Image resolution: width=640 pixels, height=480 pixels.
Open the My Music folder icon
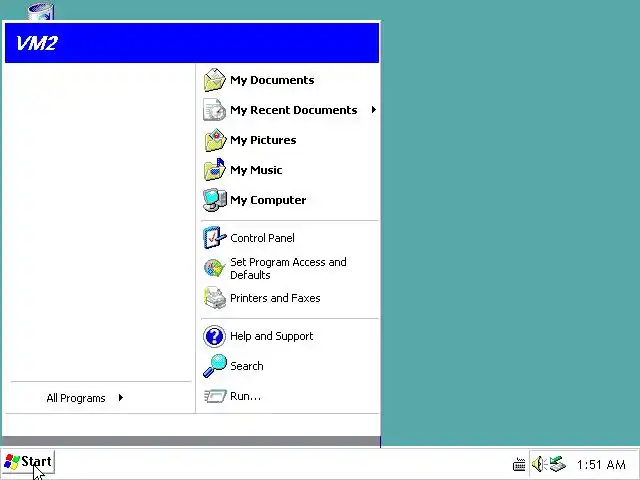click(214, 170)
